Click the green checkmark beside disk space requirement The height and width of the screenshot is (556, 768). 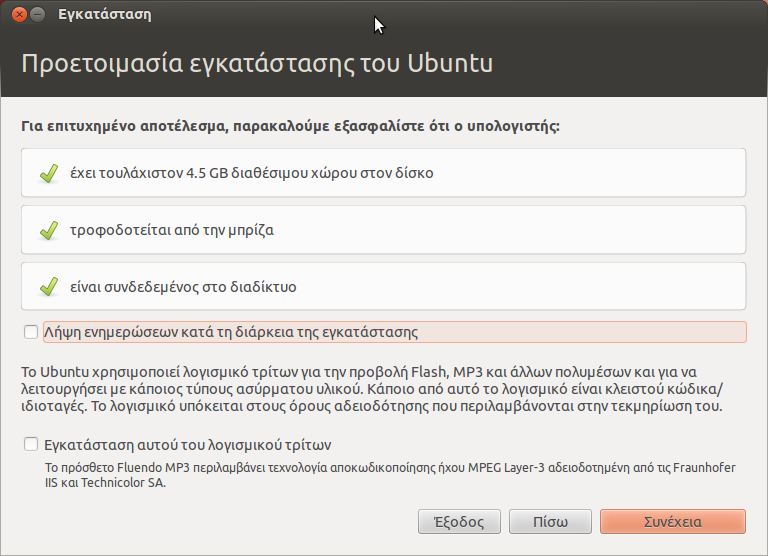[x=48, y=174]
